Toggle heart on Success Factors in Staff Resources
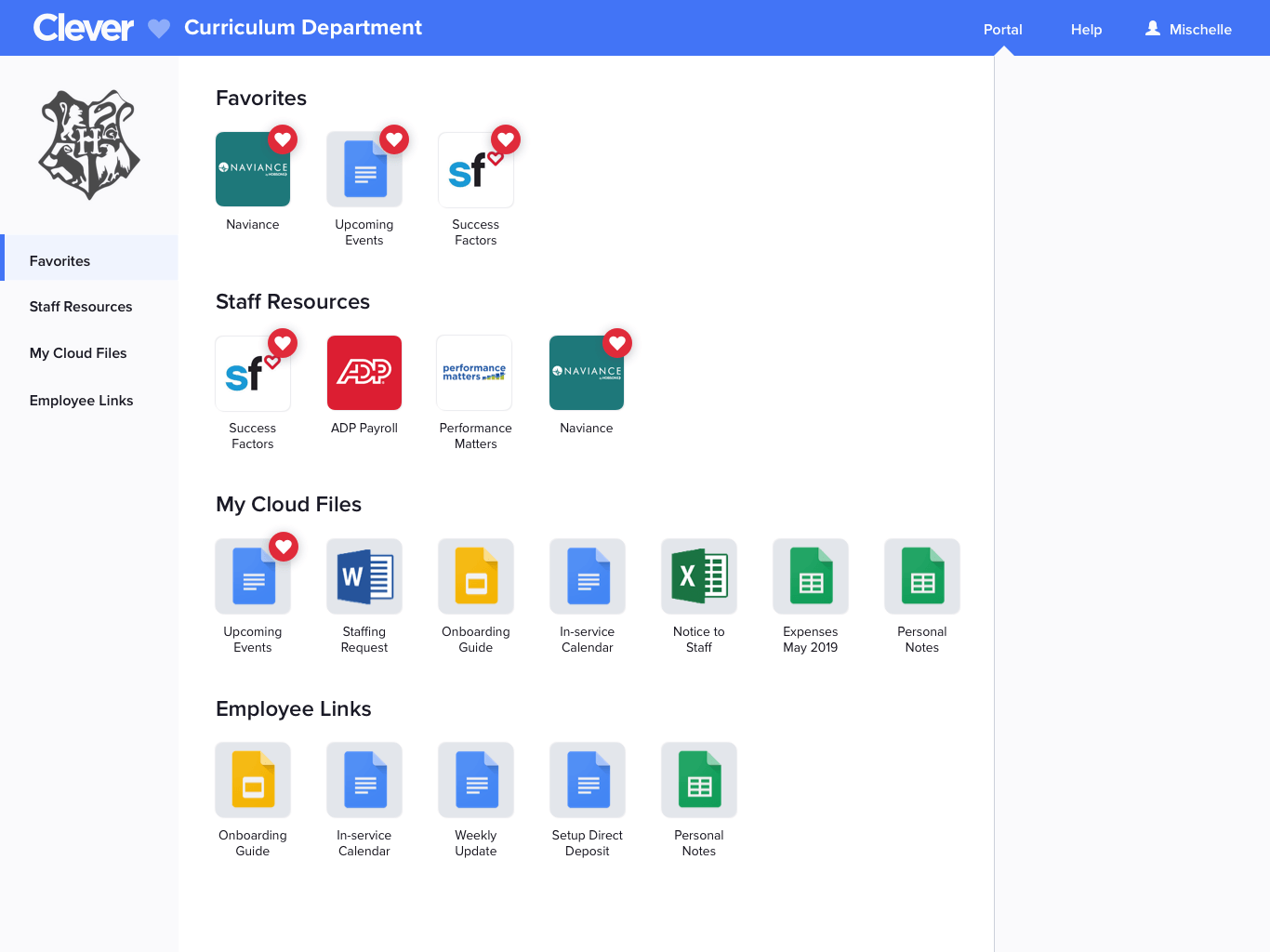The image size is (1270, 952). [283, 343]
